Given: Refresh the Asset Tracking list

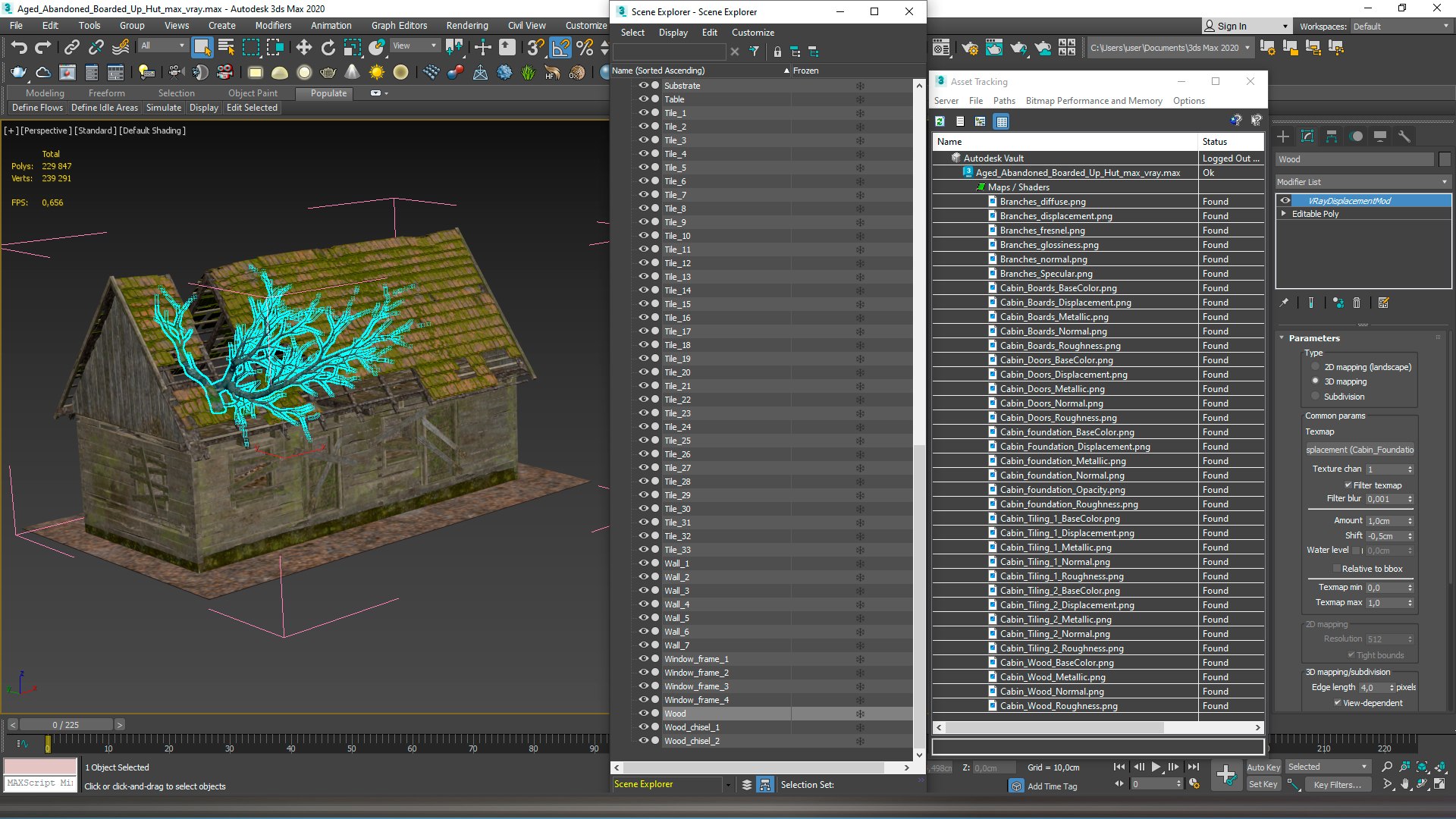Looking at the screenshot, I should click(x=940, y=121).
